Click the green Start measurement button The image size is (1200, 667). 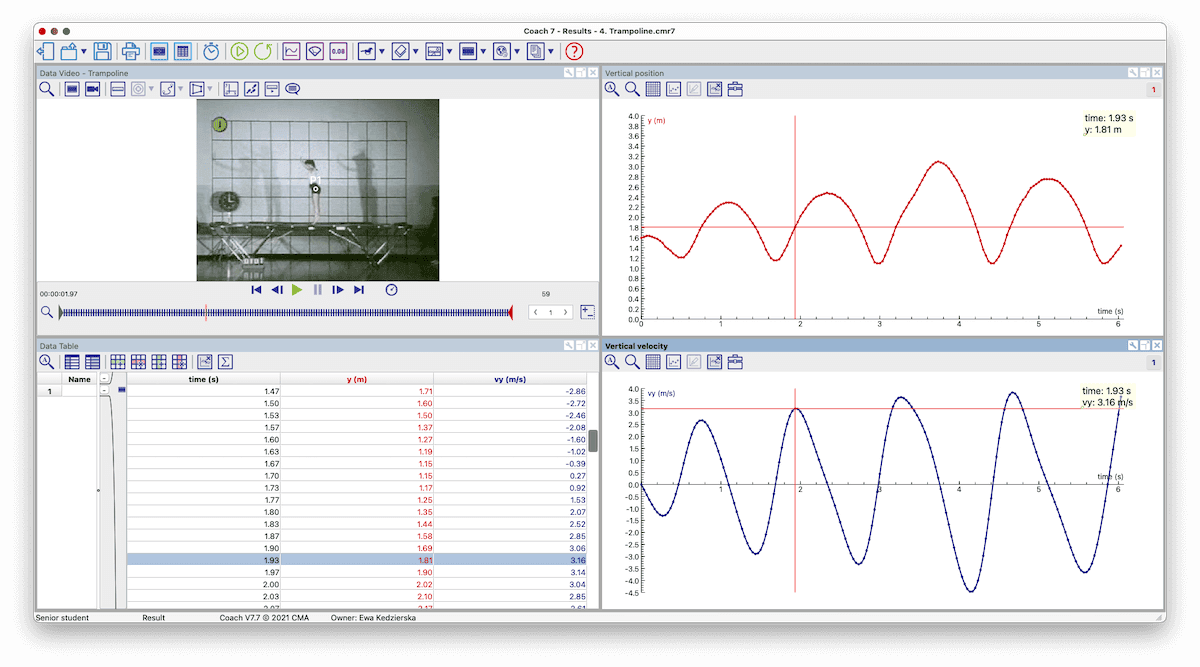(x=240, y=51)
